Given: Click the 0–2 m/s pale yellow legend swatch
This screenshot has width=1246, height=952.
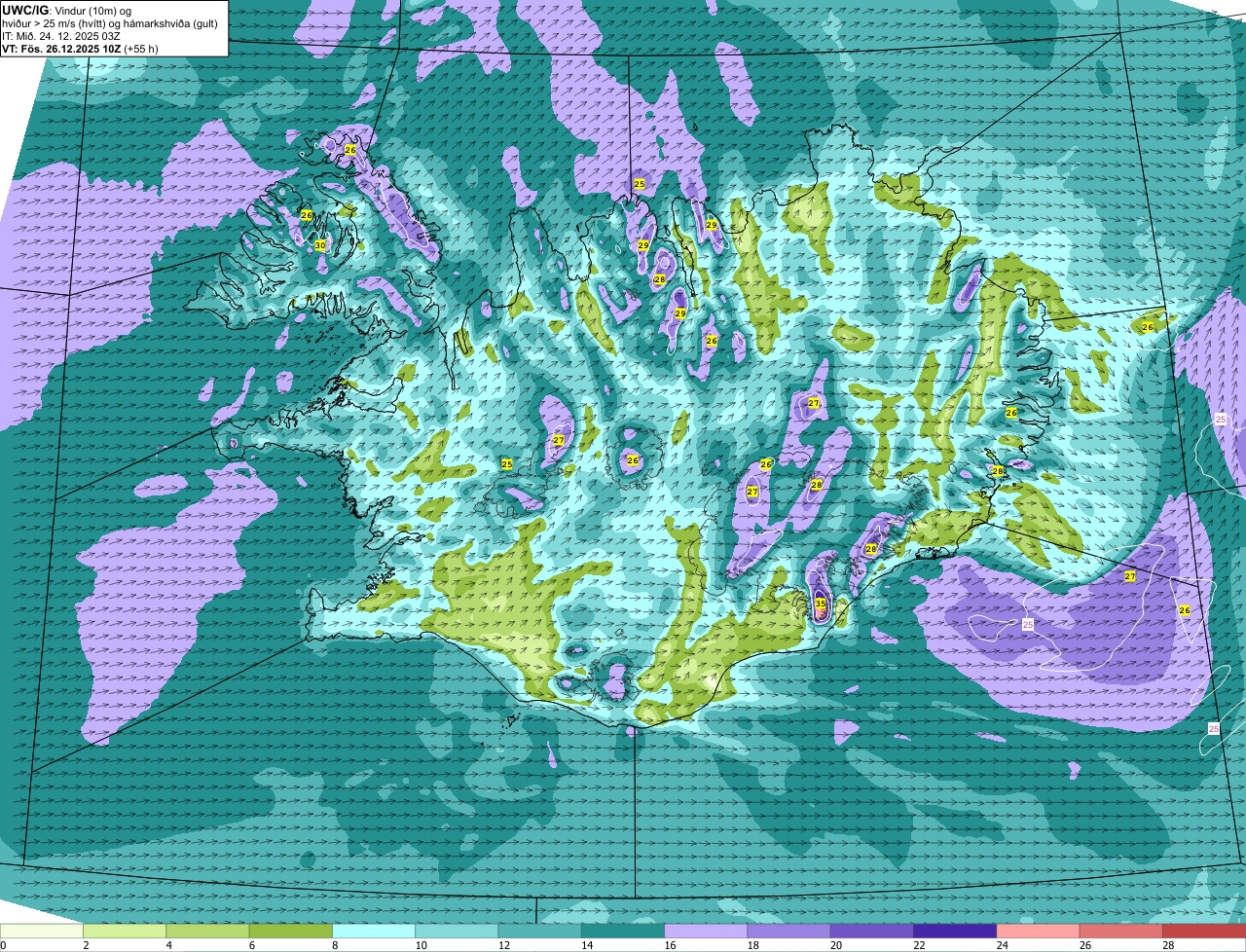Looking at the screenshot, I should pyautogui.click(x=42, y=931).
